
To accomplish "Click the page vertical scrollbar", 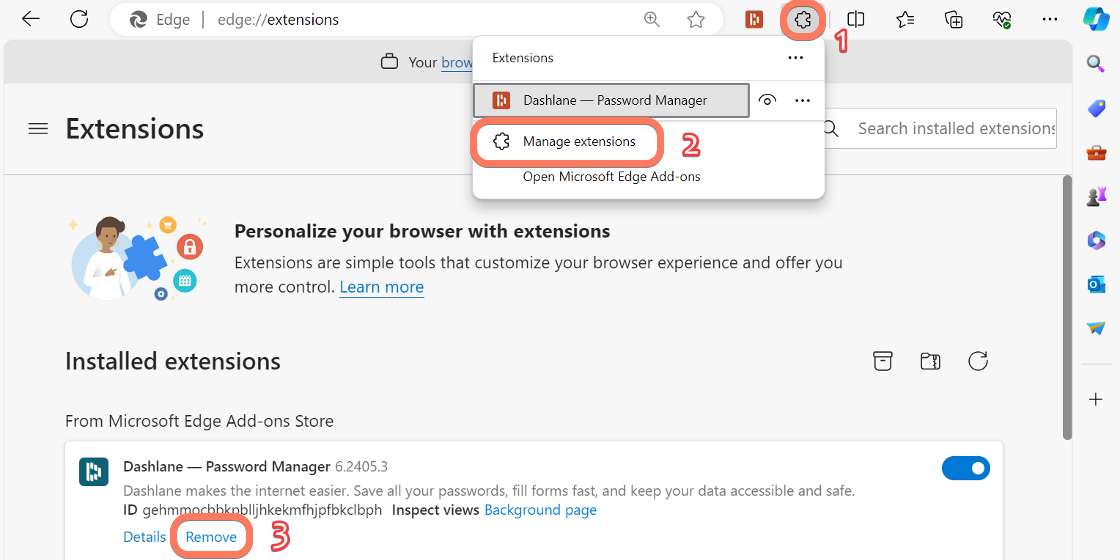I will tap(1067, 307).
